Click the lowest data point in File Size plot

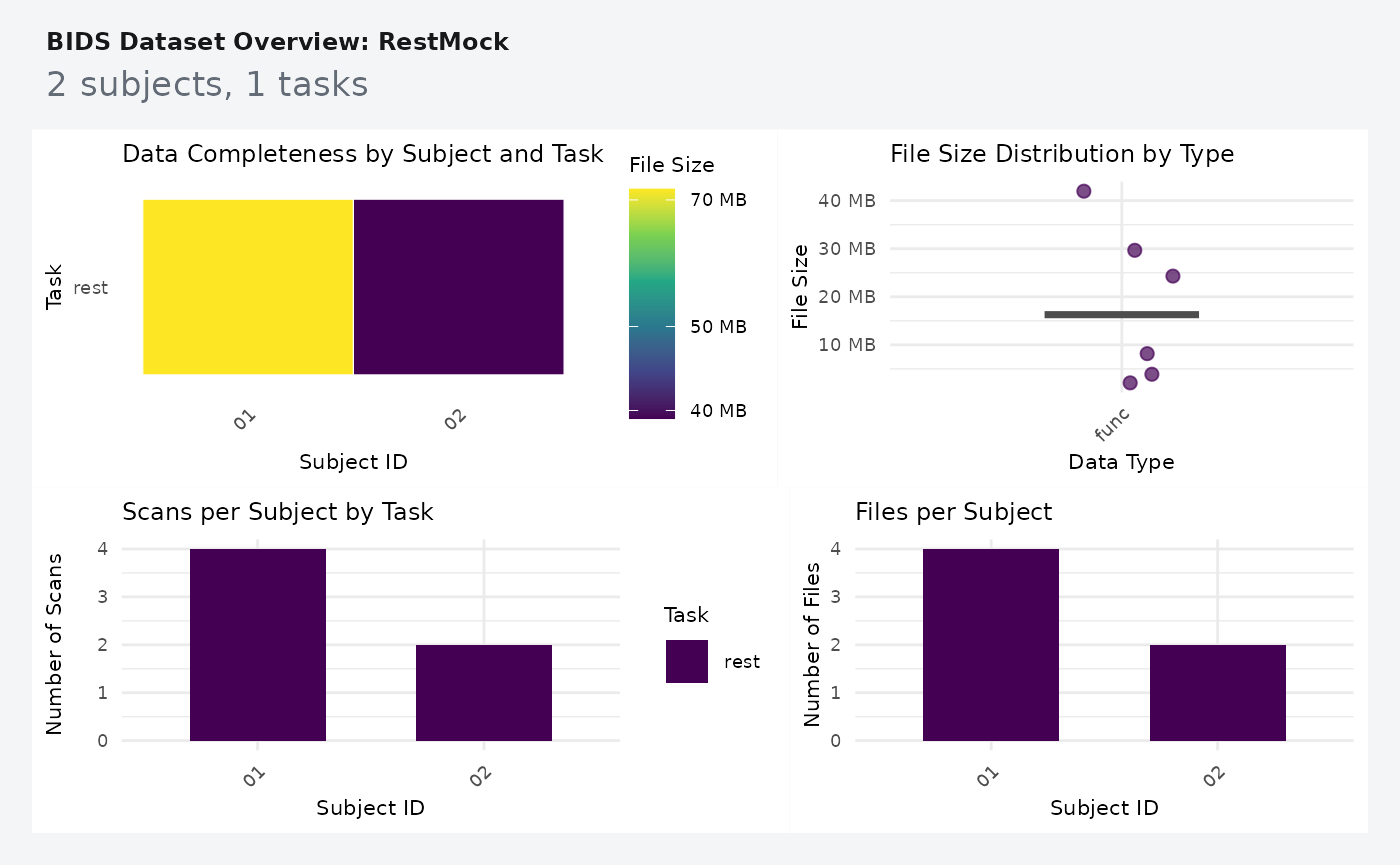[x=1130, y=383]
